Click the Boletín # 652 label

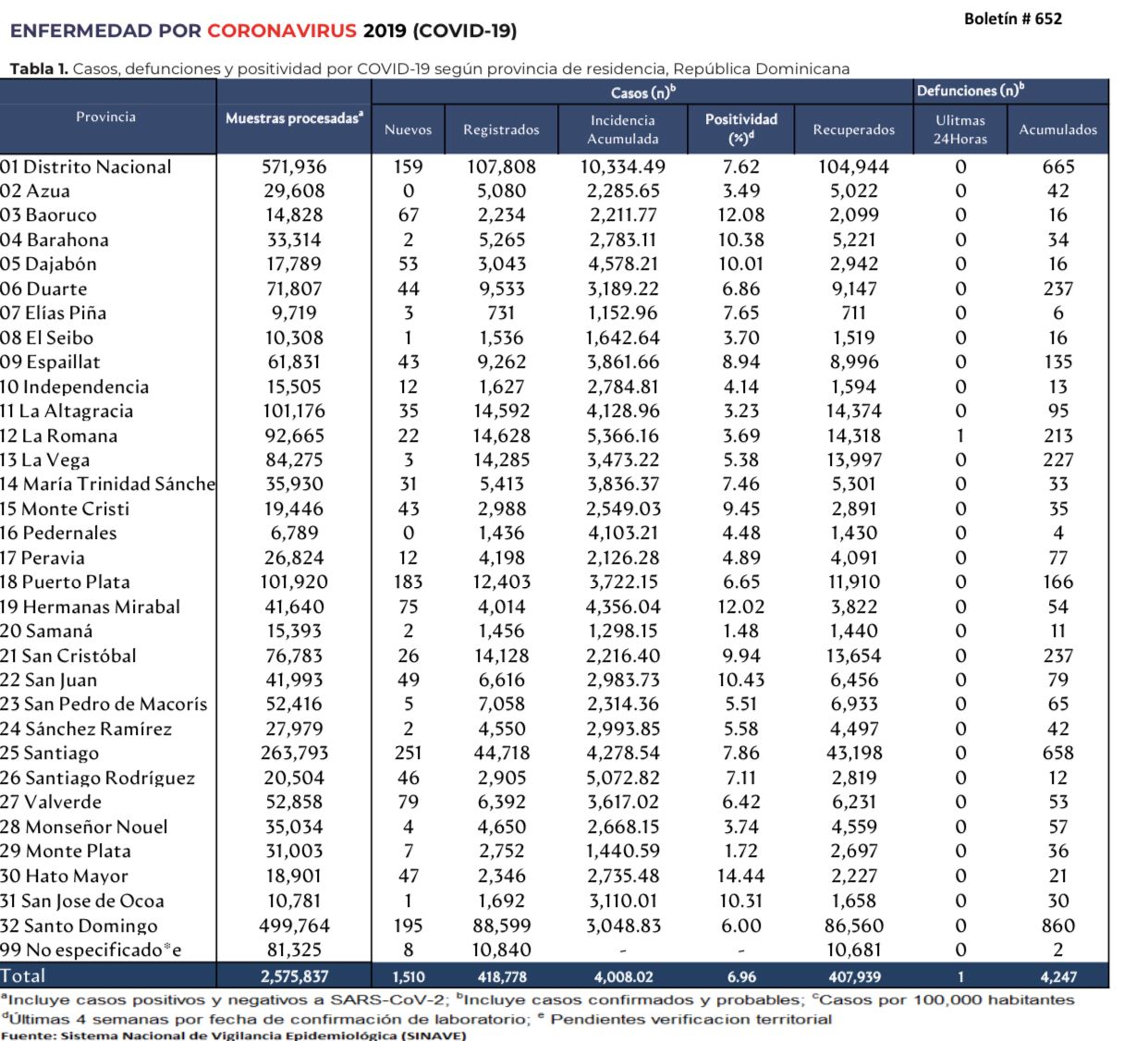coord(1013,18)
